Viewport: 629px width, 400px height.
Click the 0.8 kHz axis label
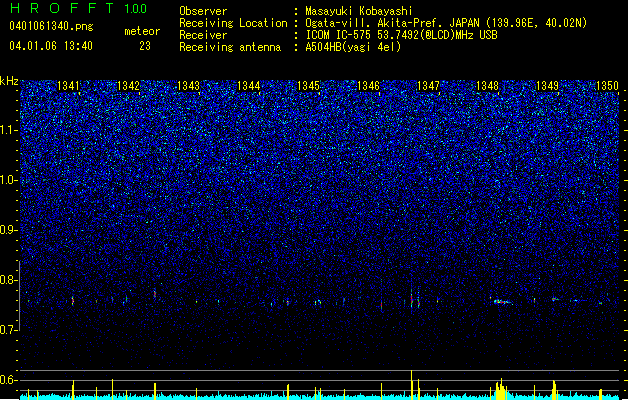9,280
